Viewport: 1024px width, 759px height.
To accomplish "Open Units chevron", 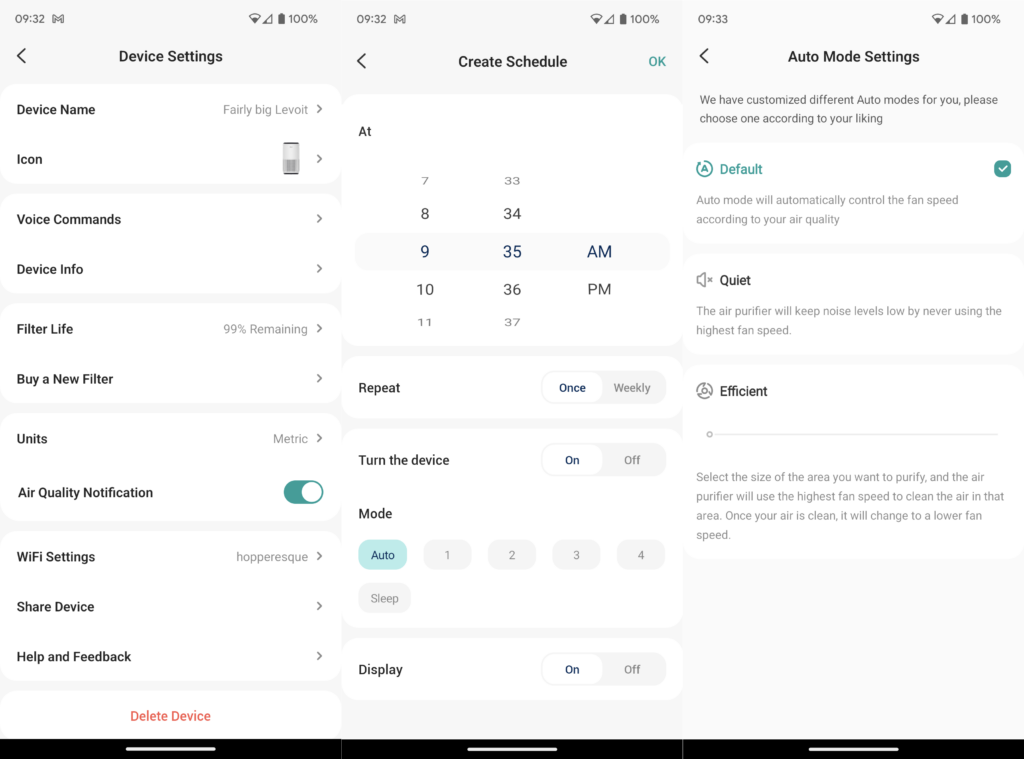I will point(319,438).
